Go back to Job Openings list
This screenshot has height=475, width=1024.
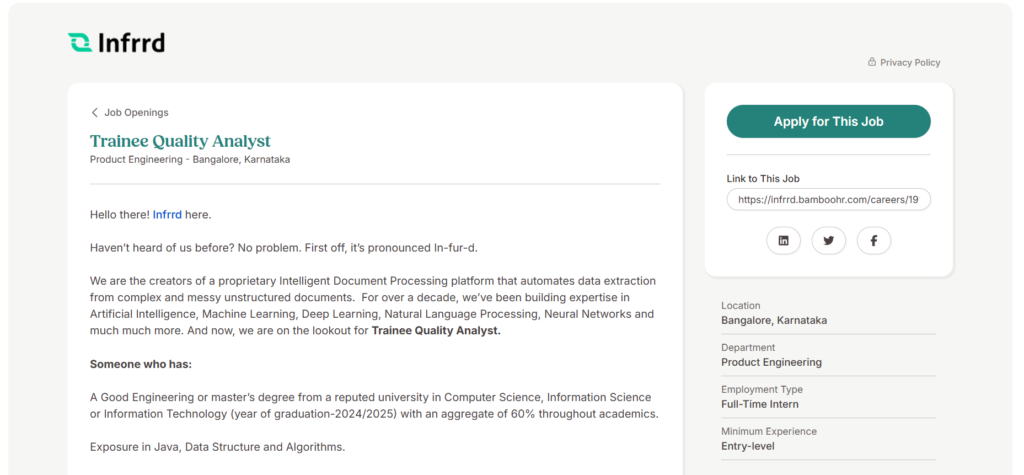click(136, 113)
